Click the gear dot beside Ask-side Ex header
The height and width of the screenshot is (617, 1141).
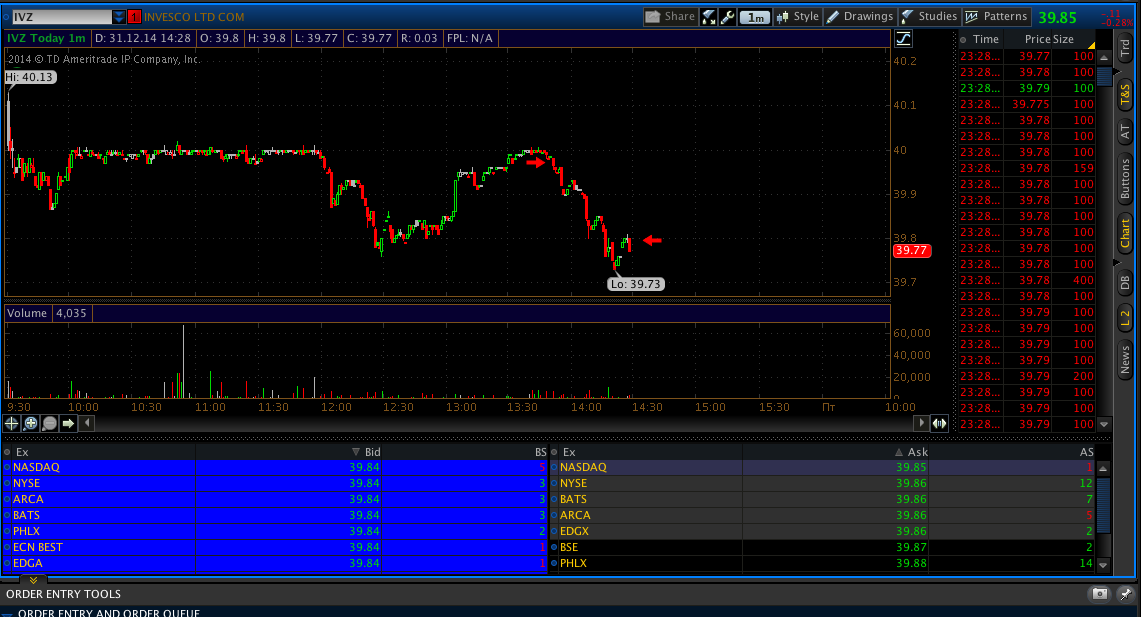[x=554, y=452]
